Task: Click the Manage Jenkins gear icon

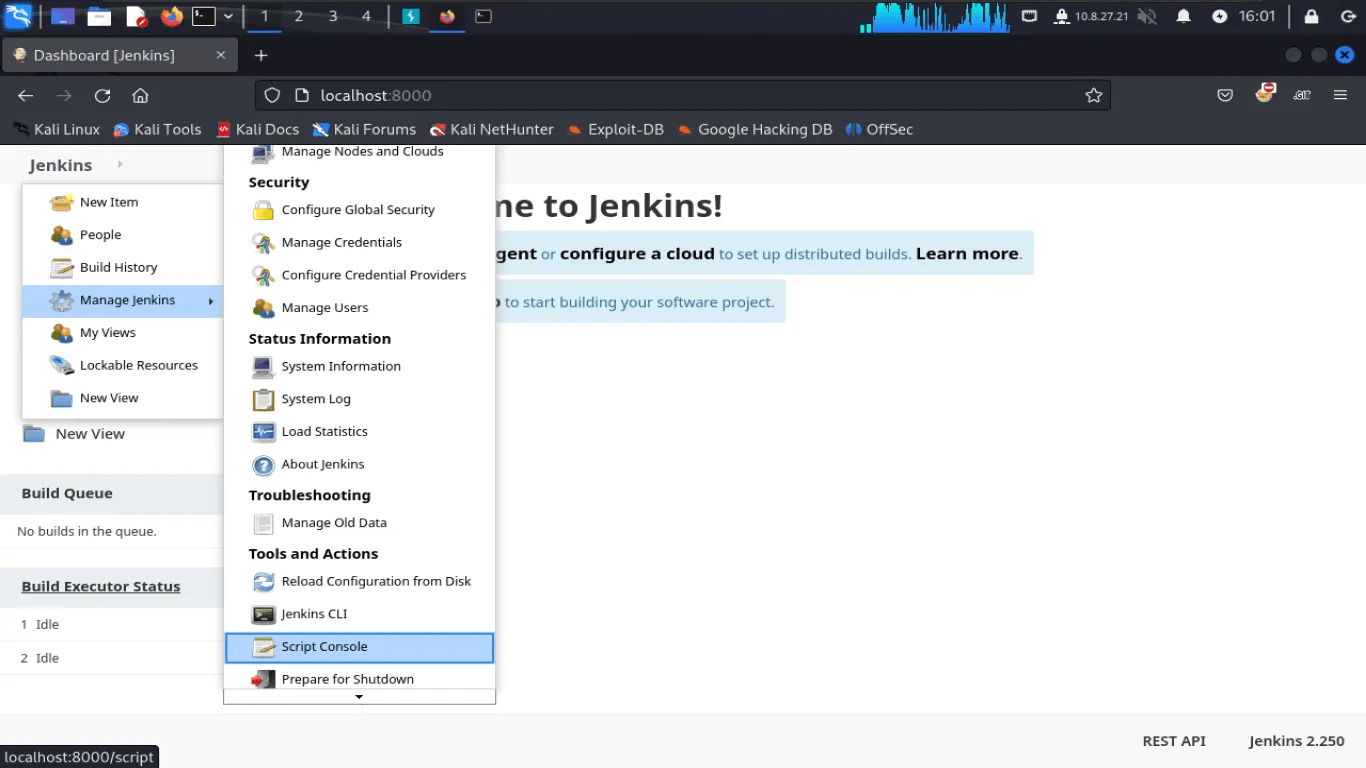Action: pyautogui.click(x=62, y=300)
